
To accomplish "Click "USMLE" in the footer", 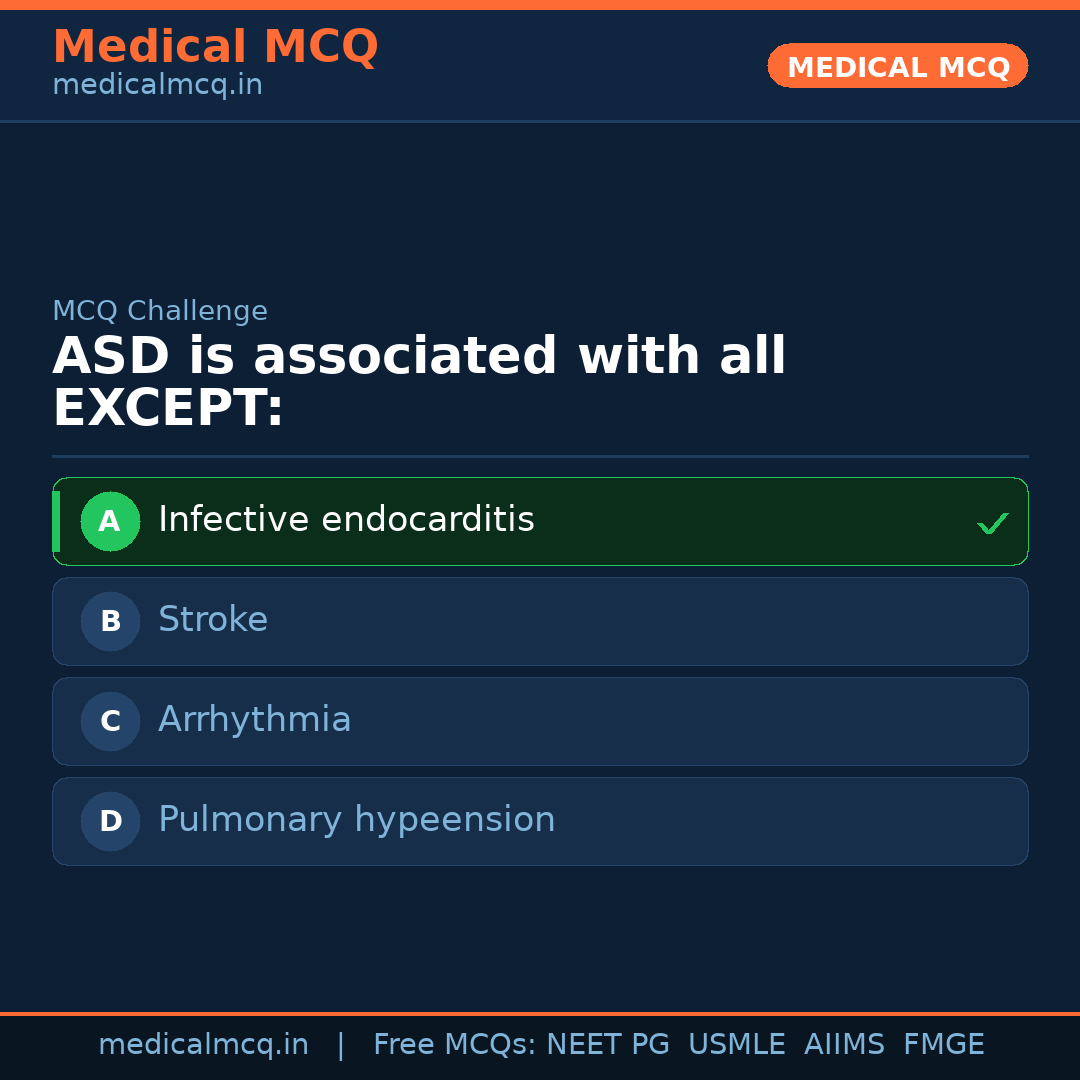I will coord(736,1045).
